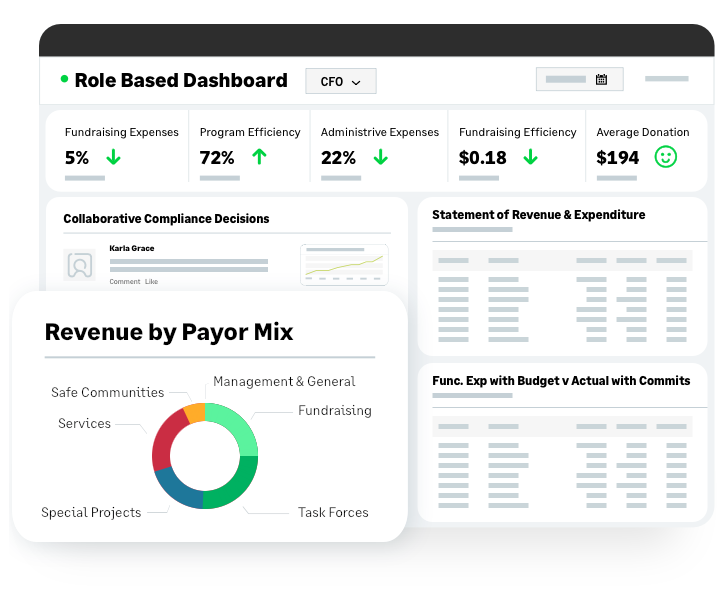Click the date range input field
Screen dimensions: 727x611
tap(580, 79)
